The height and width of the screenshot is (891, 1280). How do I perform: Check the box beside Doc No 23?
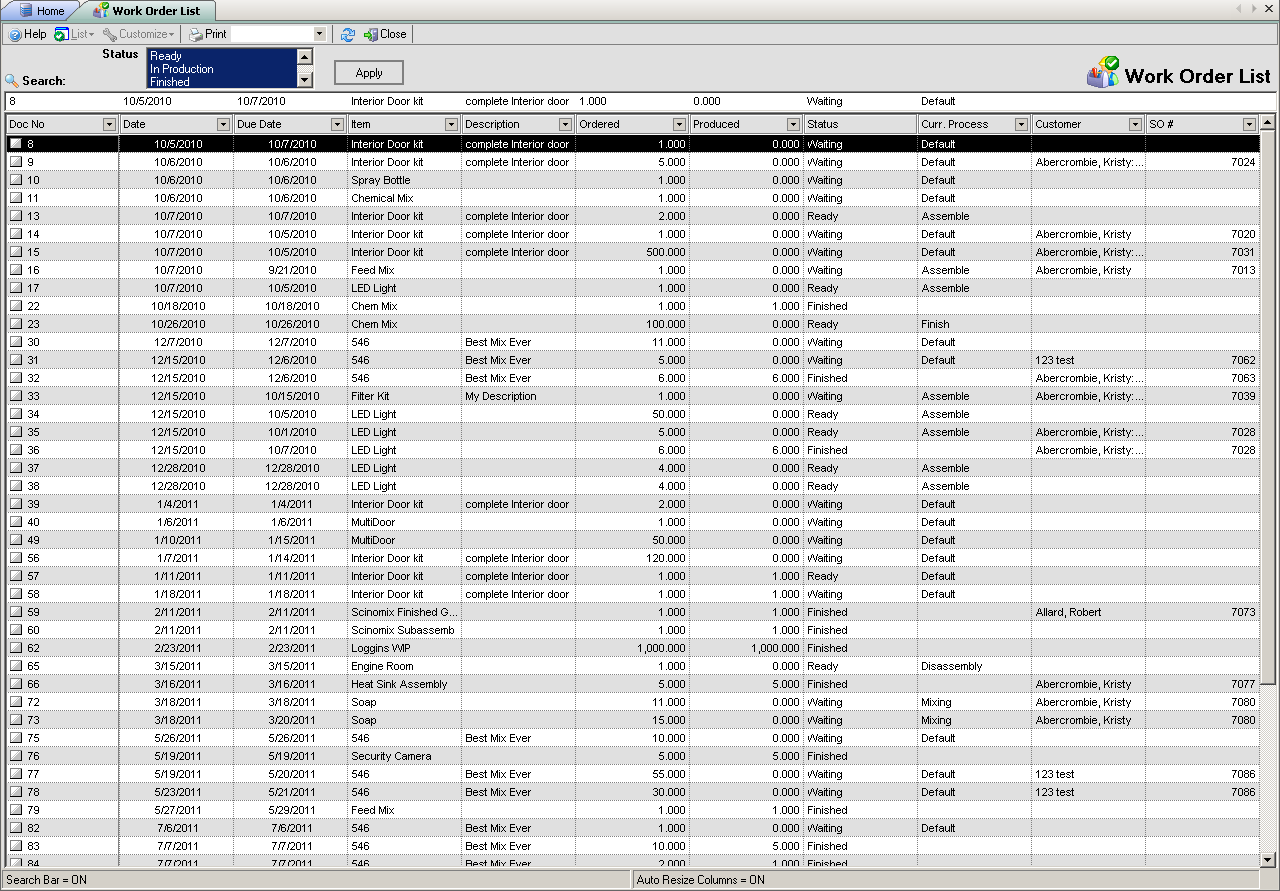click(x=16, y=324)
